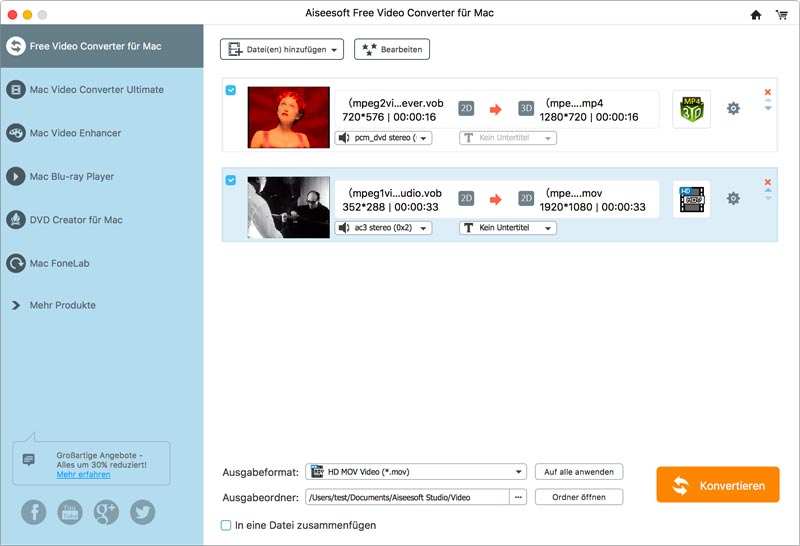Open pcm_dvd stereo audio track dropdown

pyautogui.click(x=383, y=138)
